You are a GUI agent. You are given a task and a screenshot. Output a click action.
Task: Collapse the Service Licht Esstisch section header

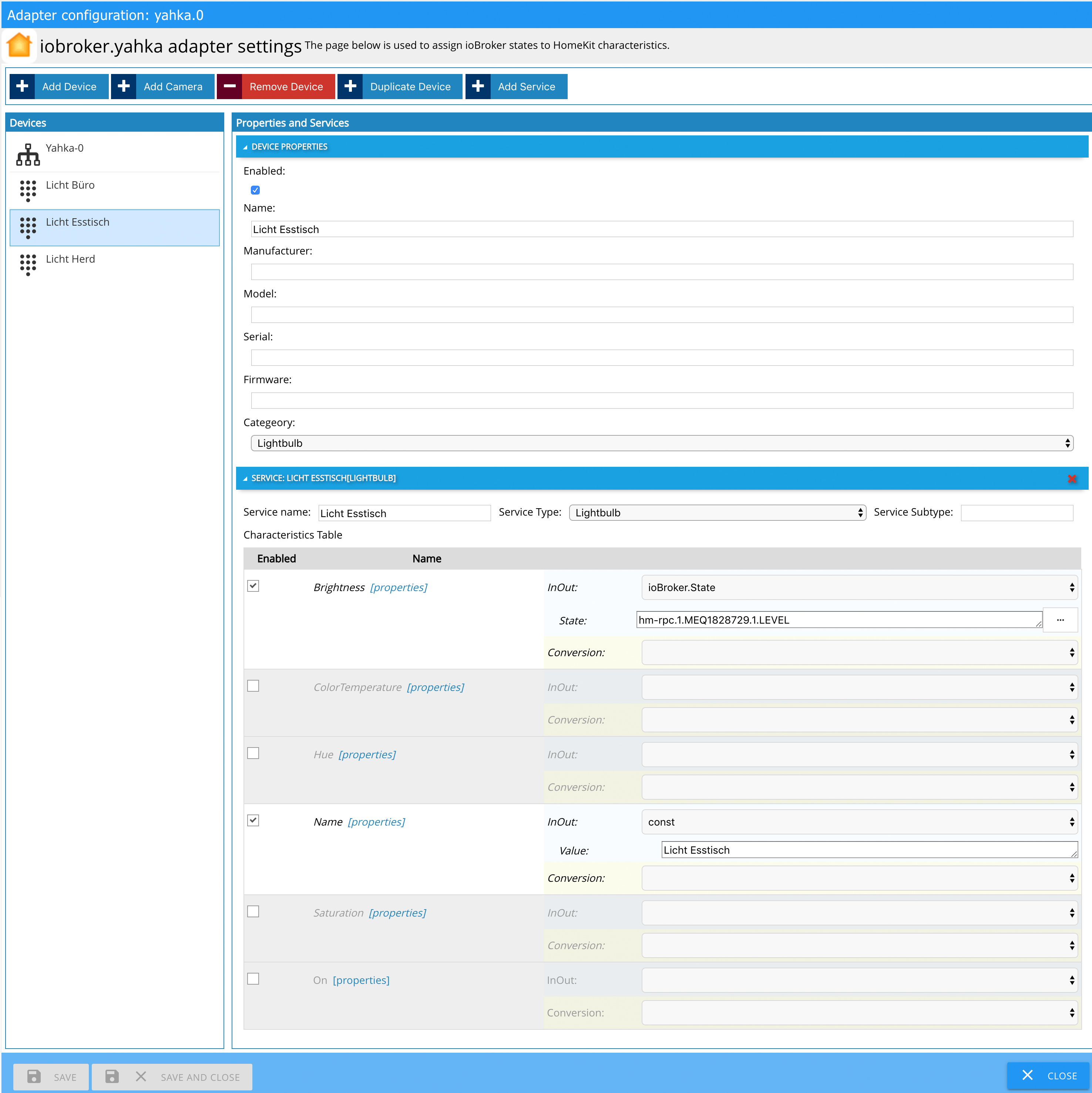pyautogui.click(x=323, y=478)
